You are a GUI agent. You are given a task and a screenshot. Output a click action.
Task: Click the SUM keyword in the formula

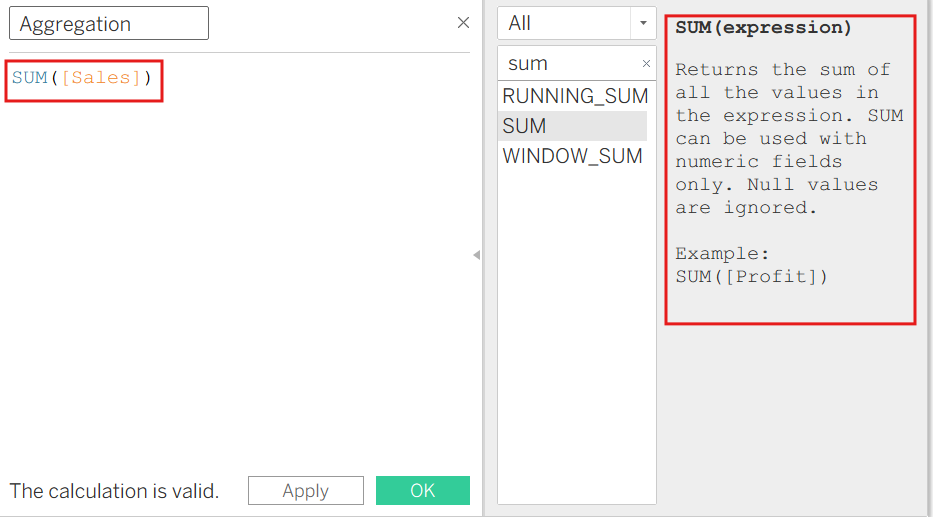pos(30,77)
